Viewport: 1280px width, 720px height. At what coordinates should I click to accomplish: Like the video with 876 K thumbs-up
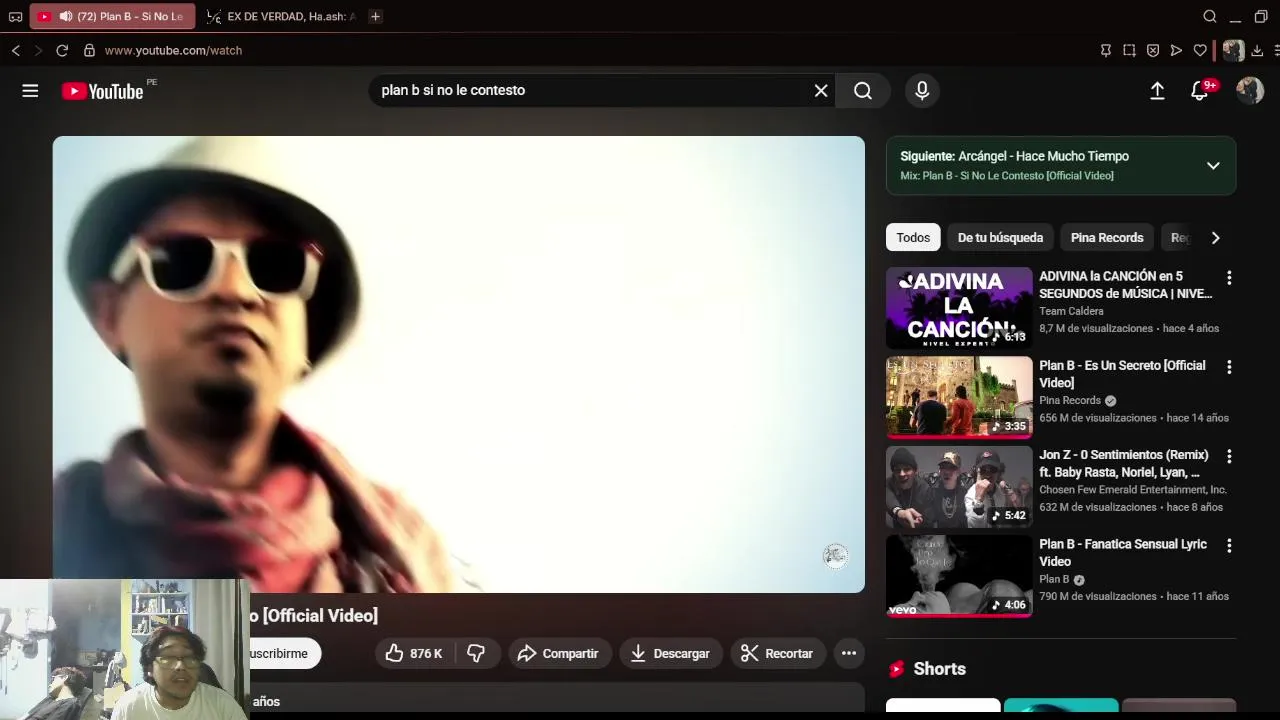tap(414, 653)
